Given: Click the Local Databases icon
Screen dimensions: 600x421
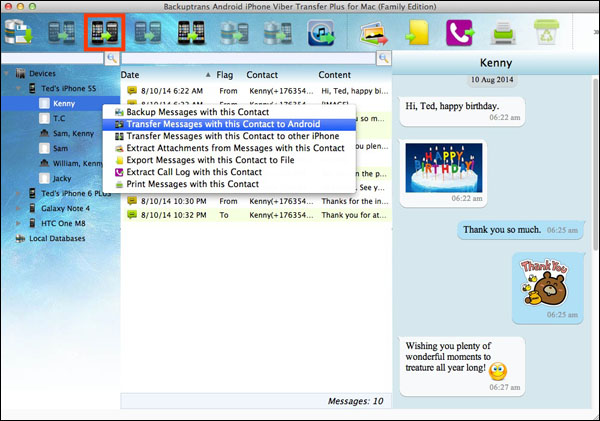Looking at the screenshot, I should coord(20,238).
